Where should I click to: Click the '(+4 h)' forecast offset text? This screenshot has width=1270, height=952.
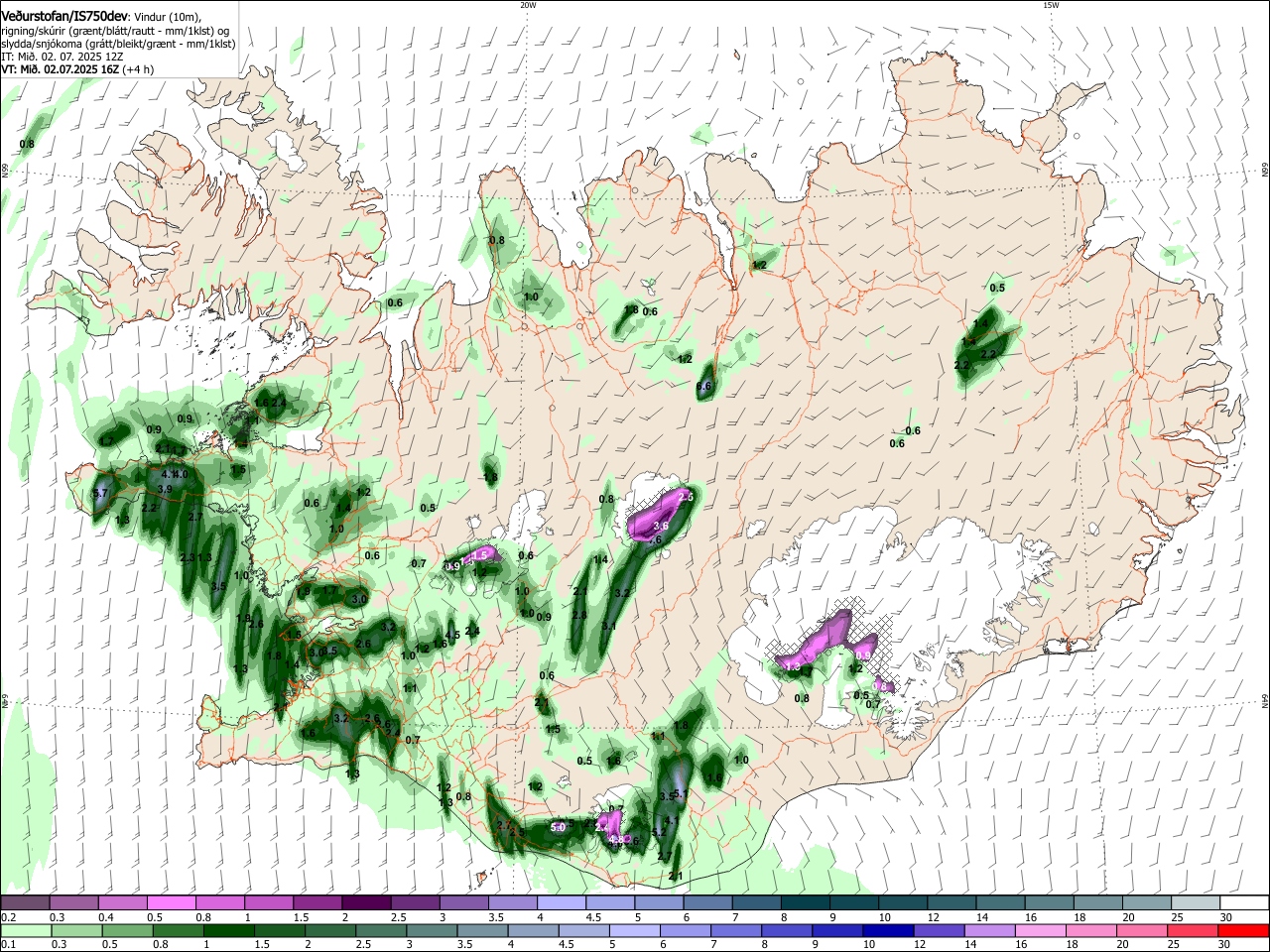(140, 69)
